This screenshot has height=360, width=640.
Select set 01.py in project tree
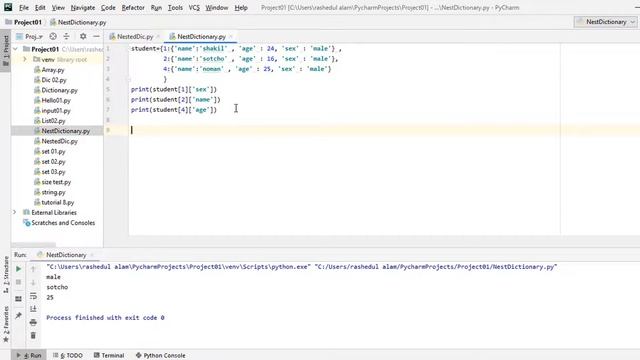(50, 151)
